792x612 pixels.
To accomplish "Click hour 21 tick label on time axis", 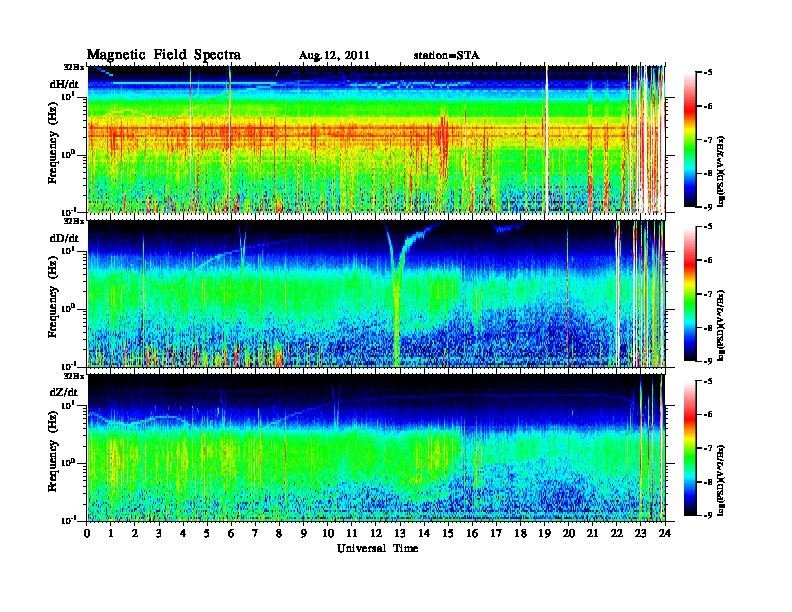I will click(x=592, y=533).
